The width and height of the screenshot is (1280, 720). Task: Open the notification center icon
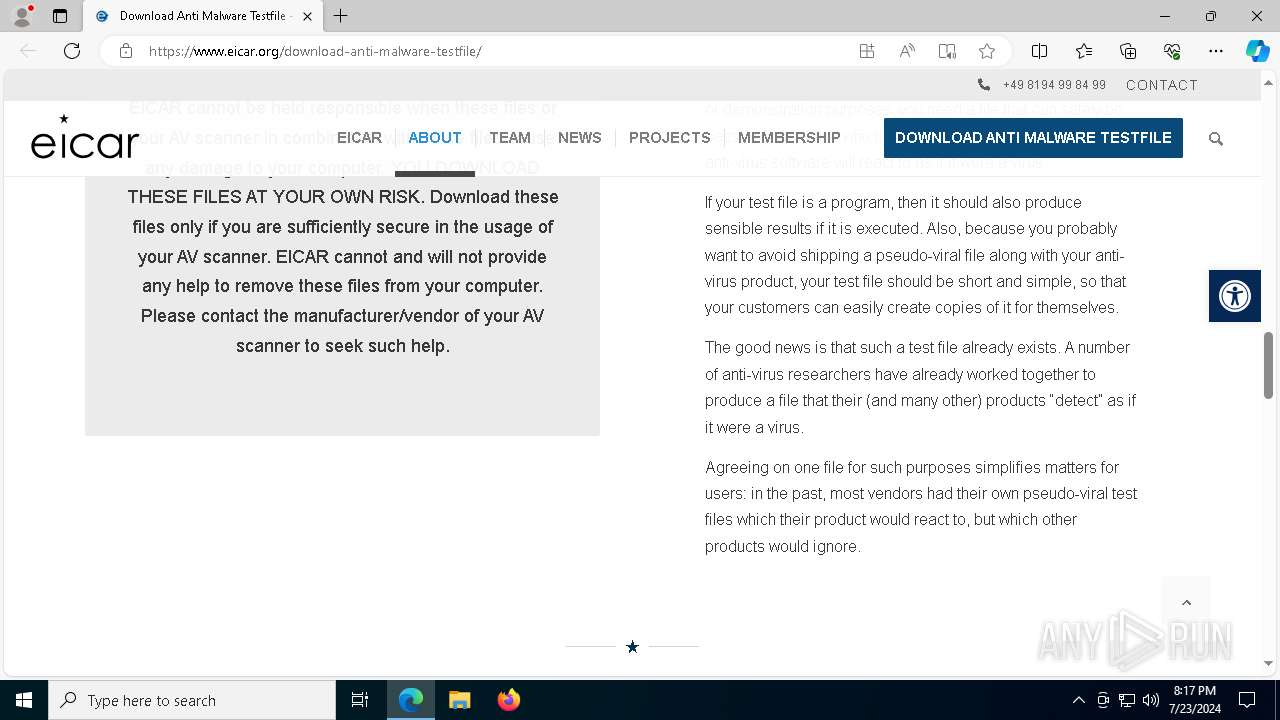1247,700
